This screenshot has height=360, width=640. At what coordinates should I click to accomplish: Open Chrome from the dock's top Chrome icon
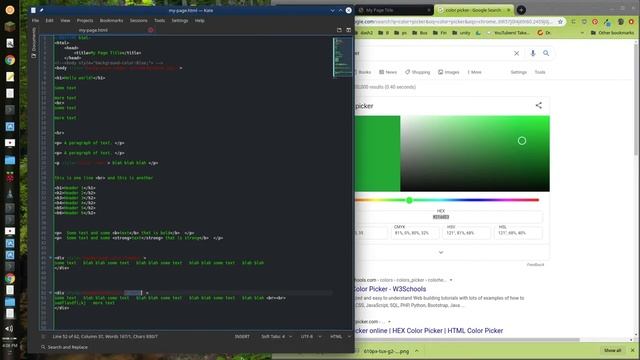(x=10, y=60)
